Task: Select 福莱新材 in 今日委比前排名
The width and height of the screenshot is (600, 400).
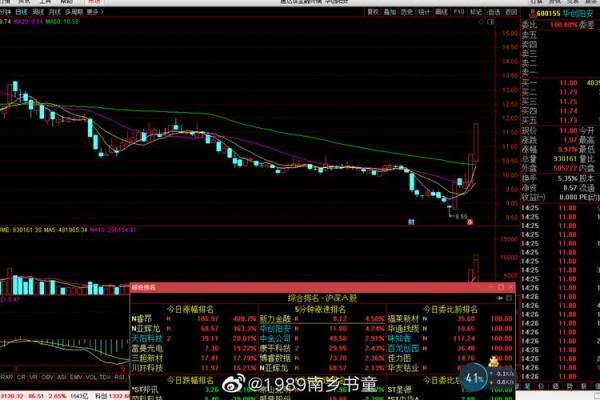Action: coord(404,318)
